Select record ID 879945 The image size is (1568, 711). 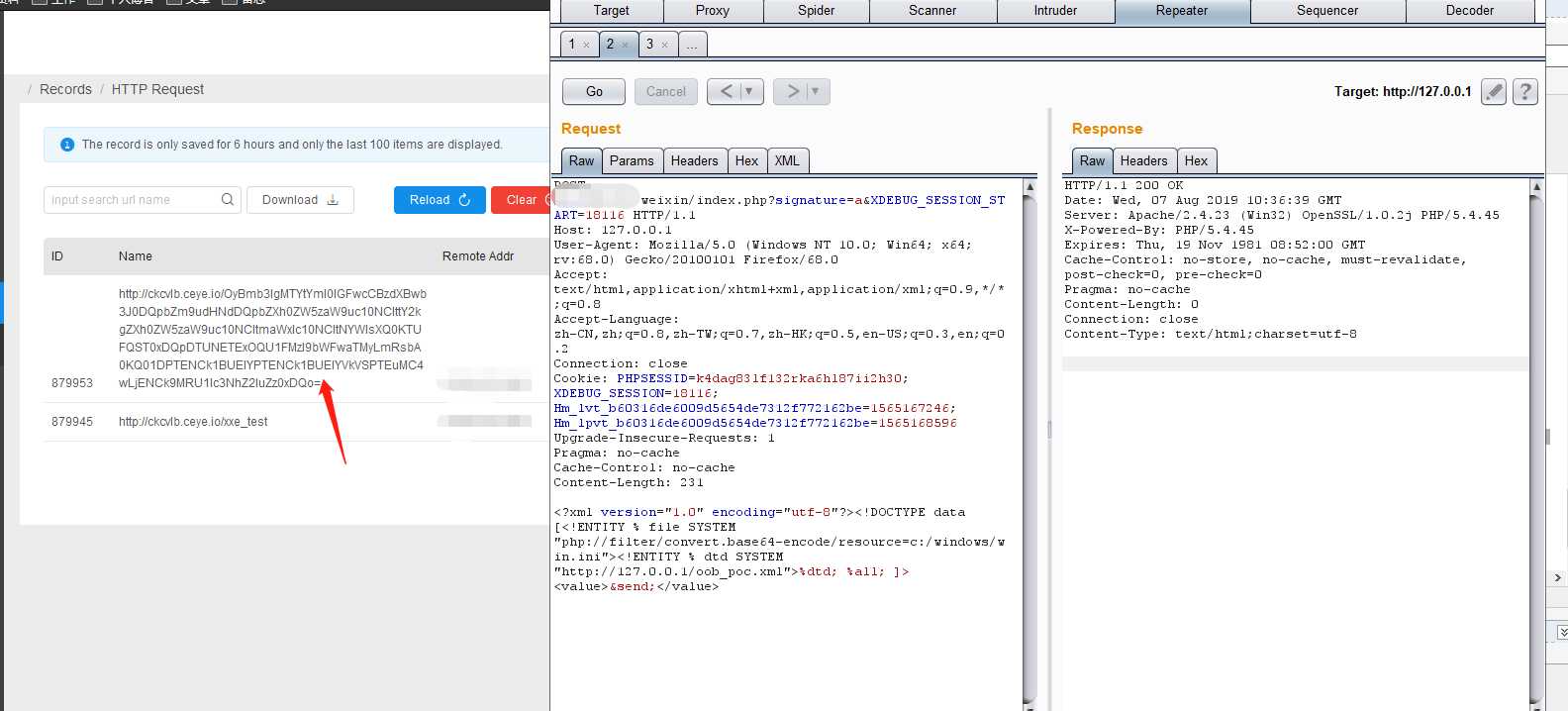pyautogui.click(x=72, y=422)
